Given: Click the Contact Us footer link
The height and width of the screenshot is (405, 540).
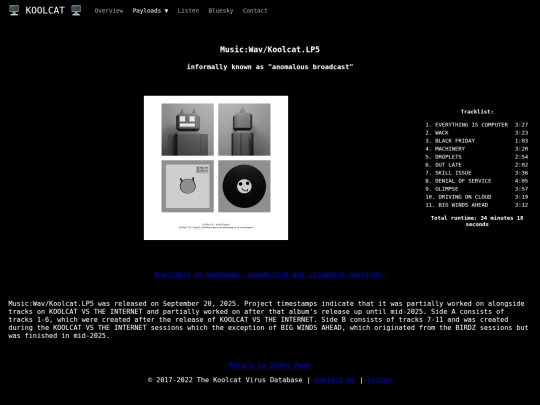Looking at the screenshot, I should [x=334, y=380].
